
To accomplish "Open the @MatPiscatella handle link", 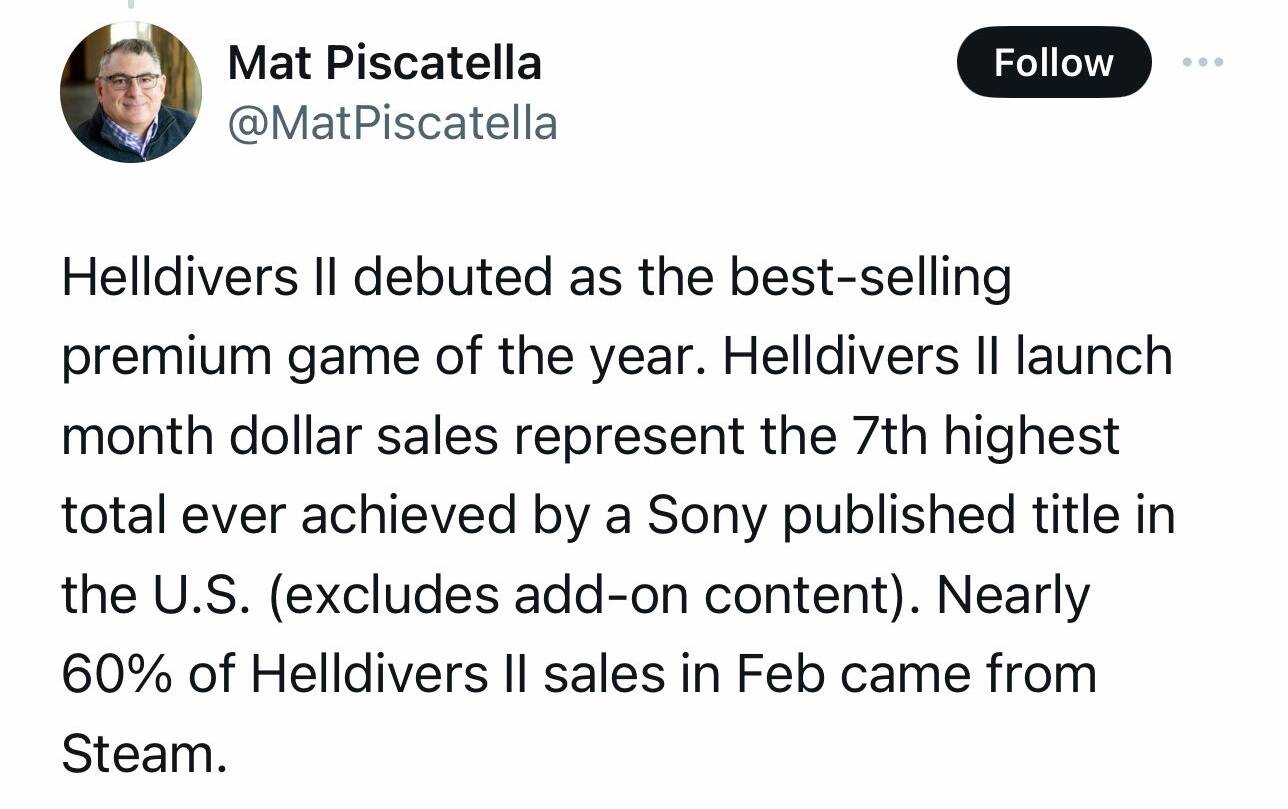I will tap(392, 124).
